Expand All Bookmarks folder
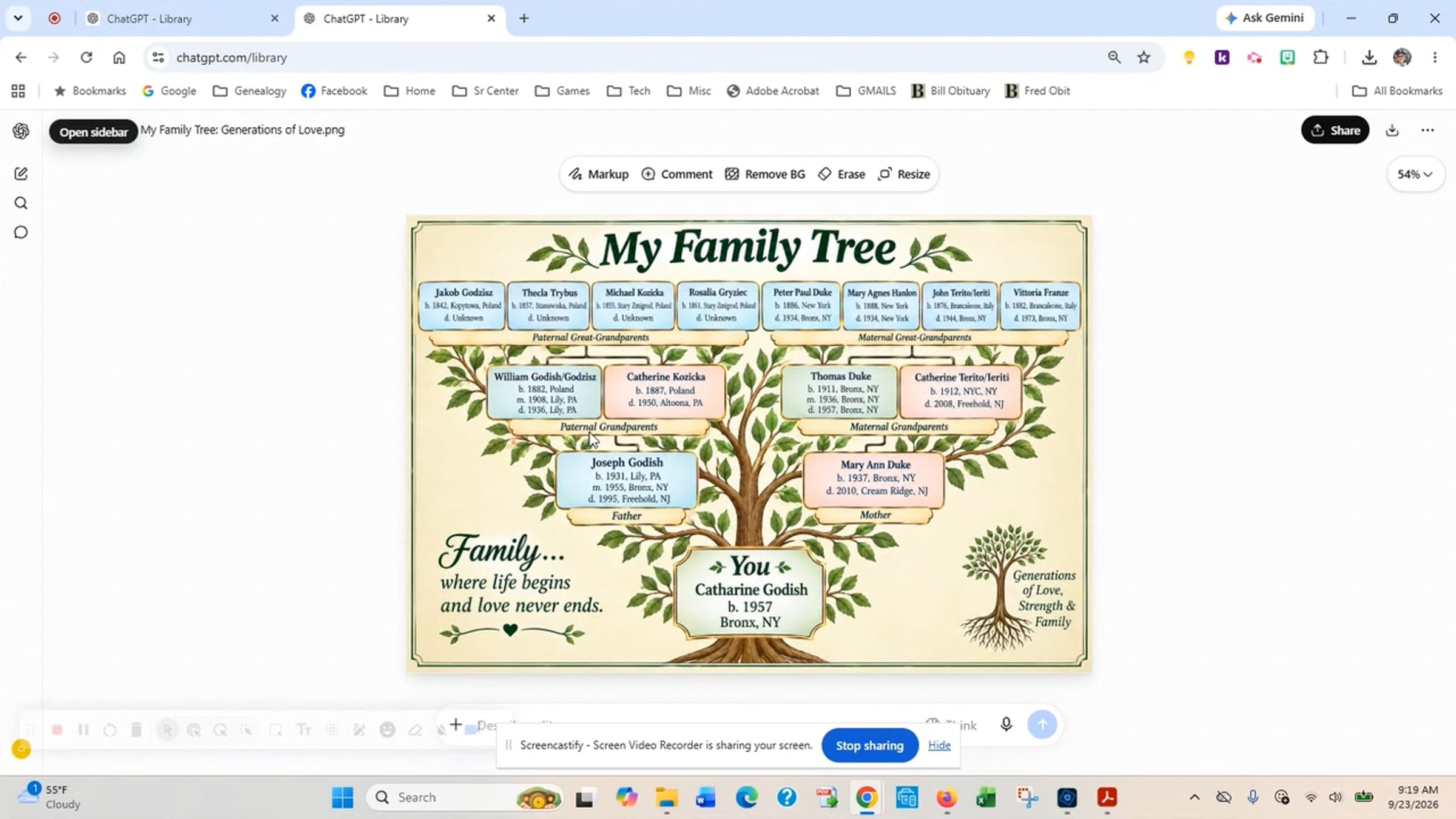This screenshot has width=1456, height=819. (1397, 91)
